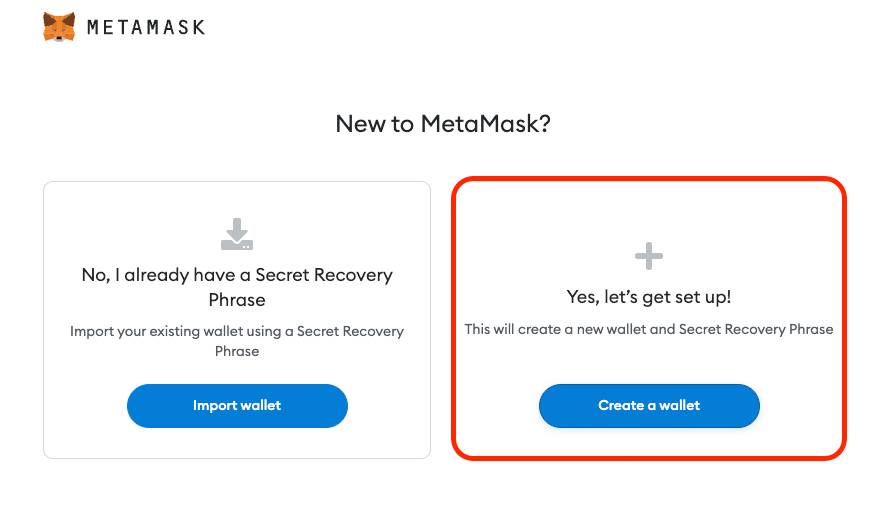Click the MetaMask fox logo

click(59, 26)
